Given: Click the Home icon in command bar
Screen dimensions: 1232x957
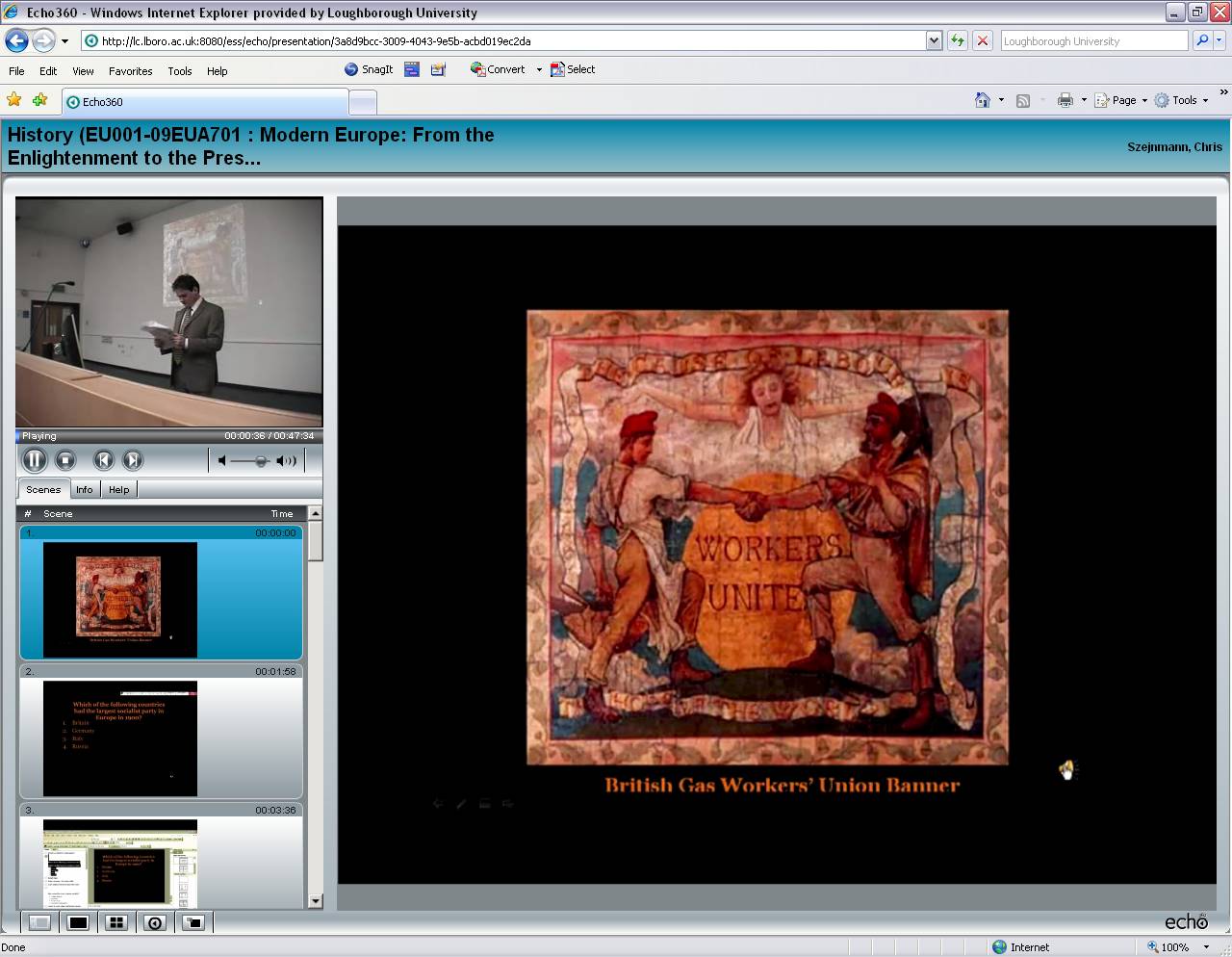Looking at the screenshot, I should pyautogui.click(x=982, y=100).
